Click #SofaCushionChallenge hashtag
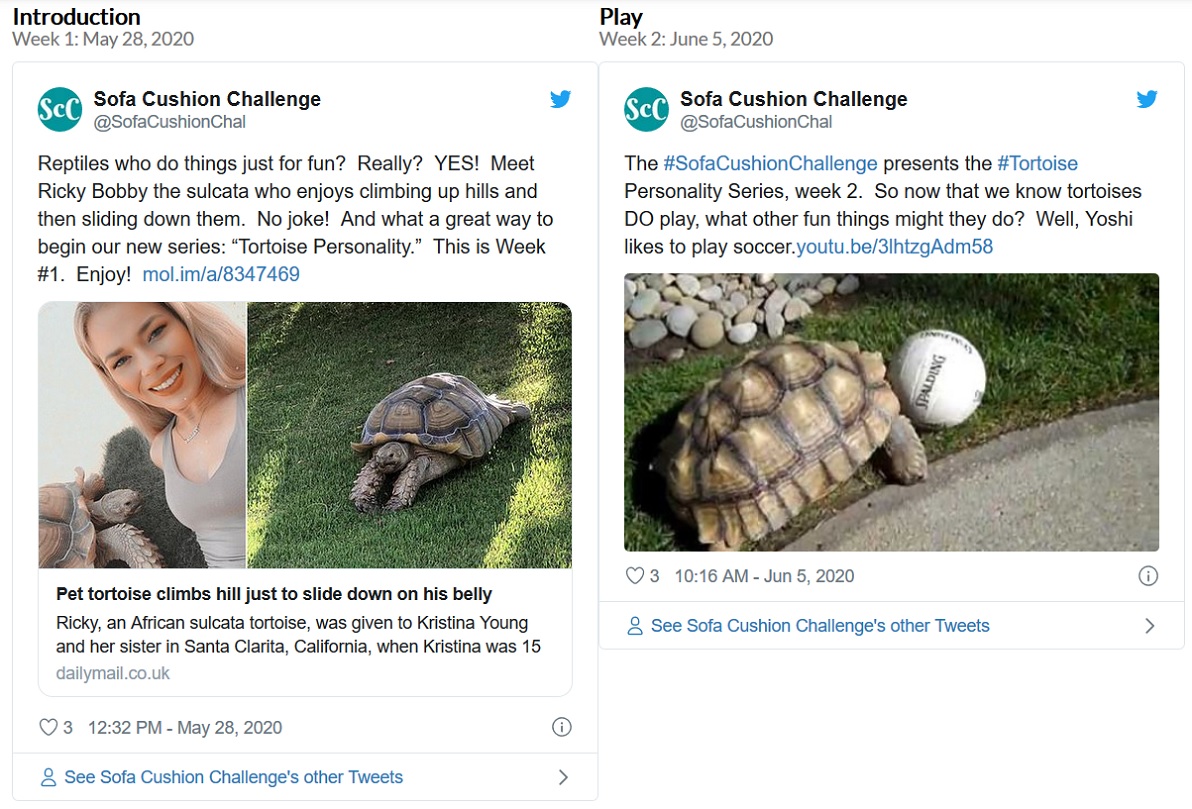 coord(770,163)
